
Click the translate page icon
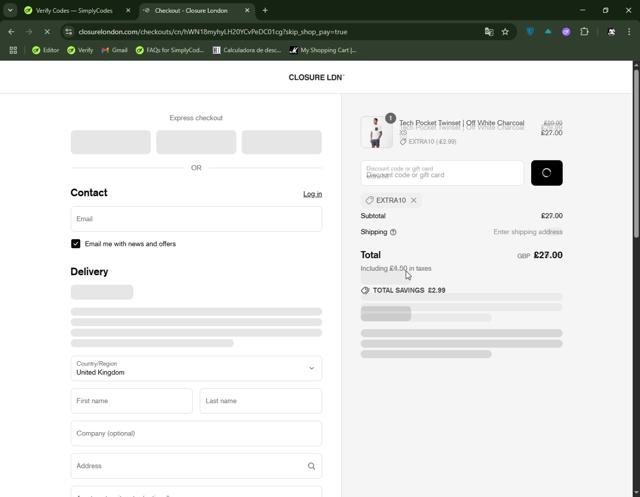pyautogui.click(x=489, y=32)
